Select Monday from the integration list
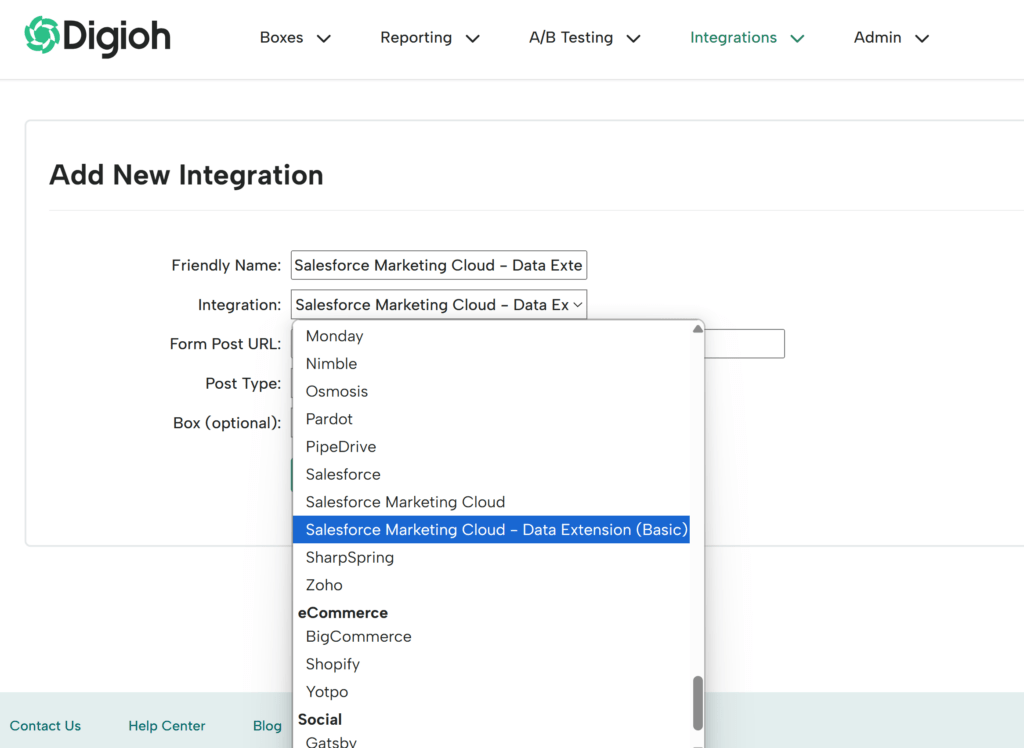The image size is (1024, 748). (x=491, y=336)
